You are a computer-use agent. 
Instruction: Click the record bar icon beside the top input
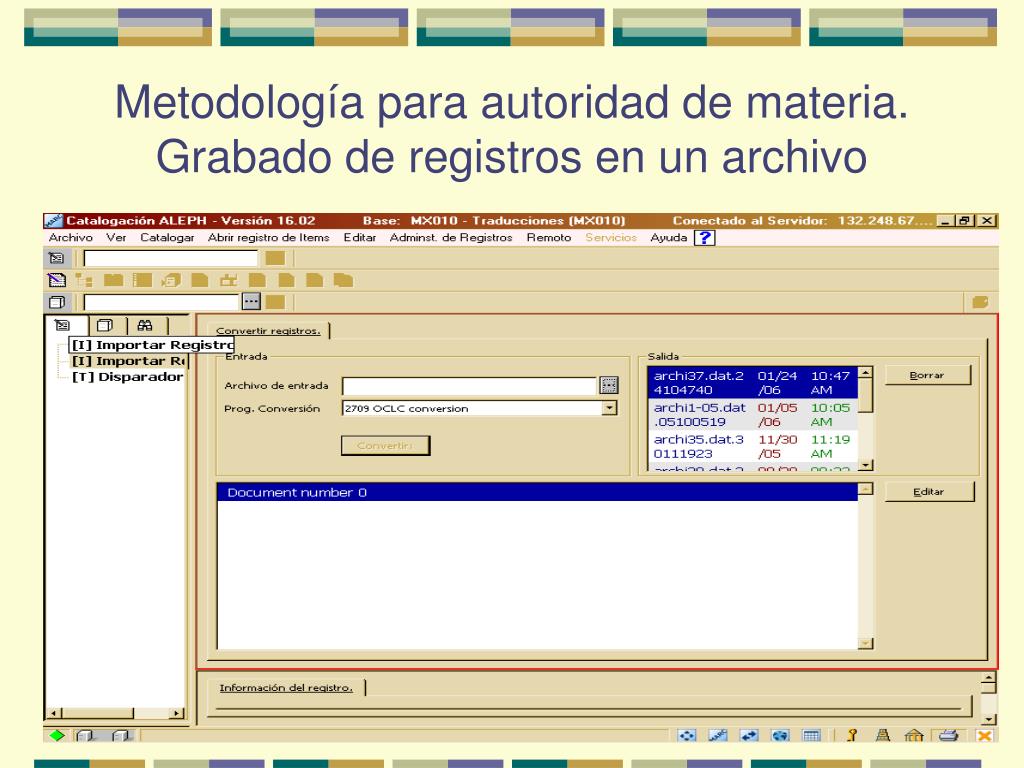pyautogui.click(x=57, y=258)
